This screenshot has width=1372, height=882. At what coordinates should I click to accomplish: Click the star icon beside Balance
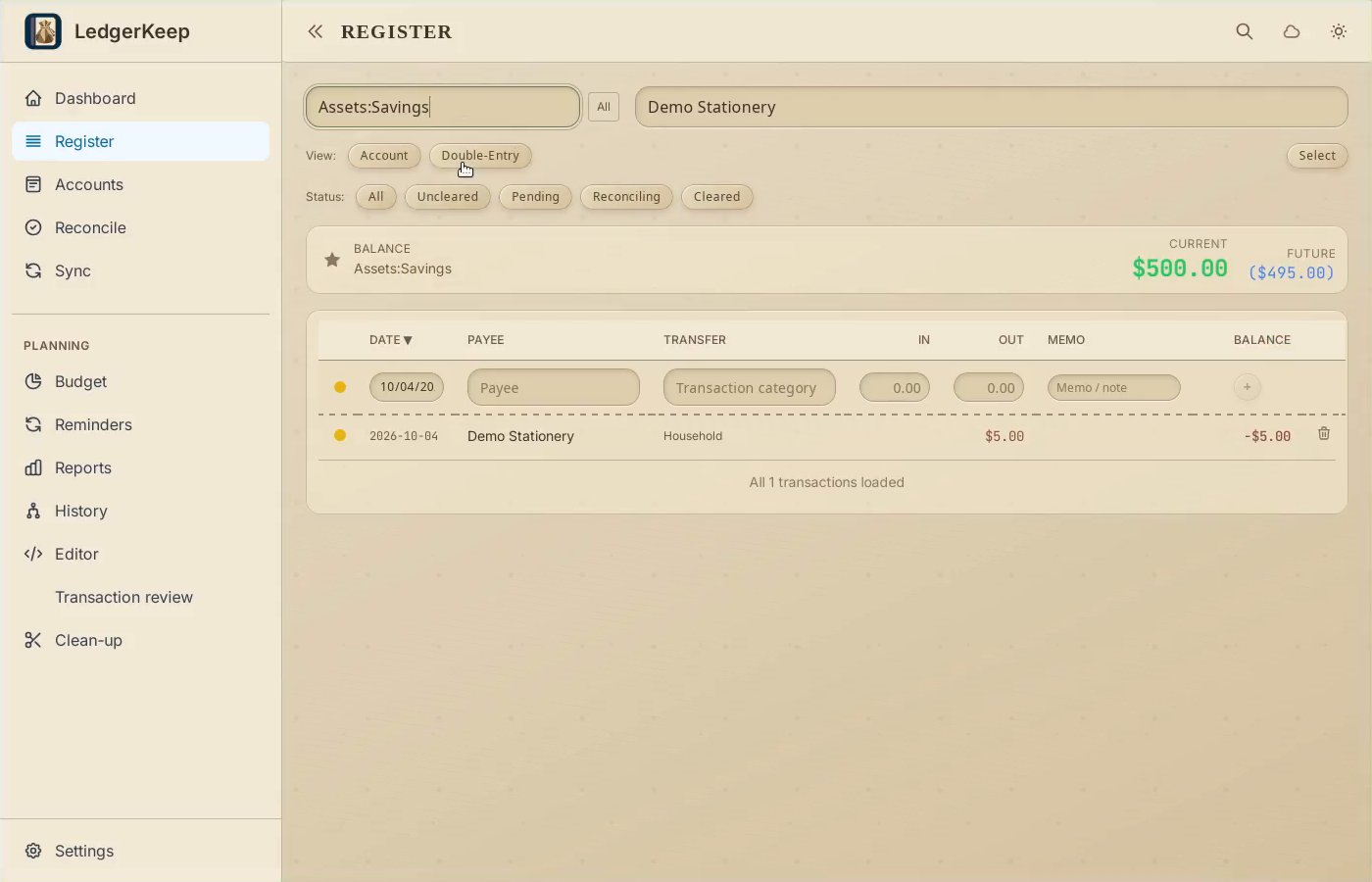[332, 260]
